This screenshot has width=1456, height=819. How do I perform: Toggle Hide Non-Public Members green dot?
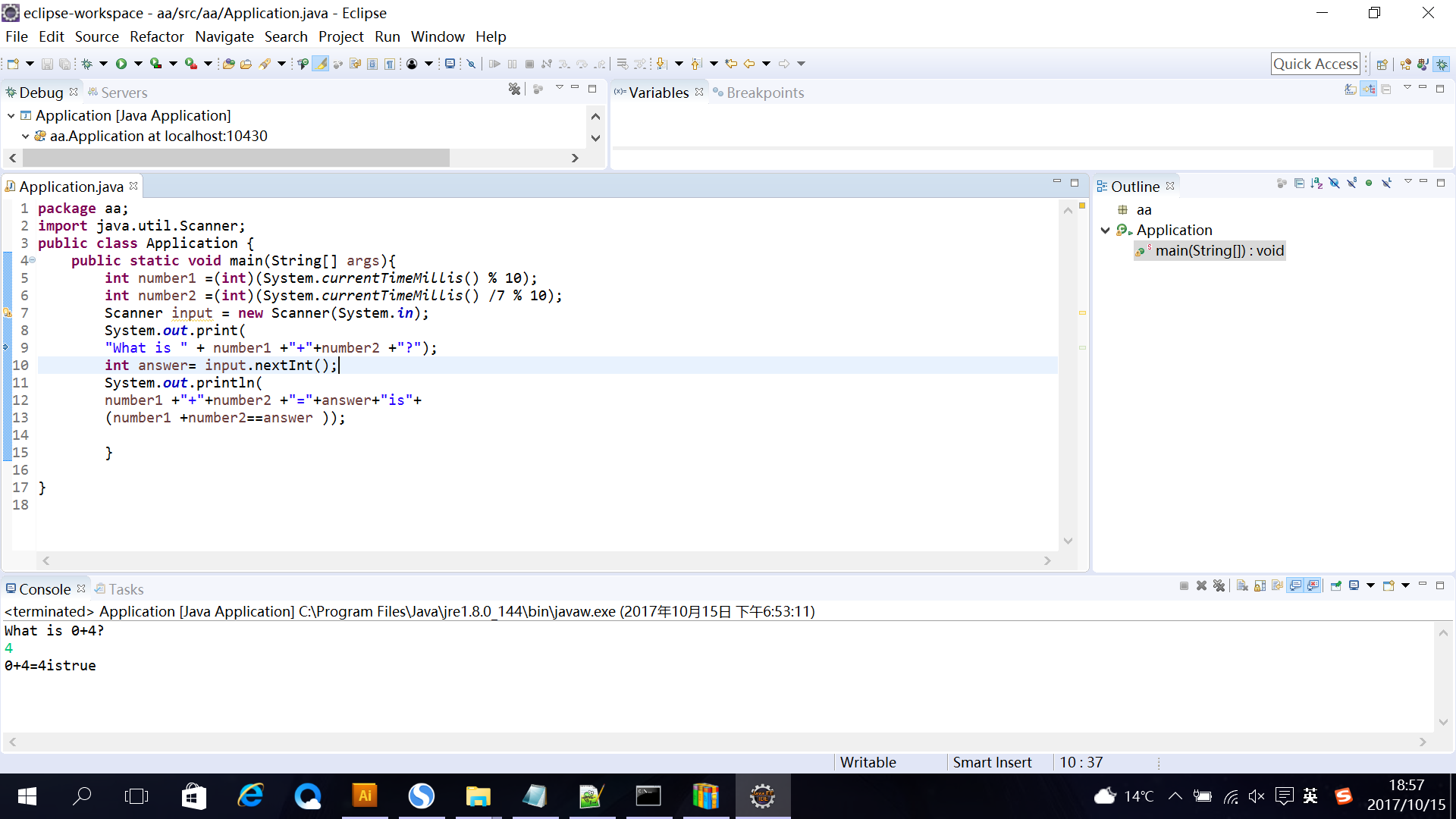[1369, 183]
